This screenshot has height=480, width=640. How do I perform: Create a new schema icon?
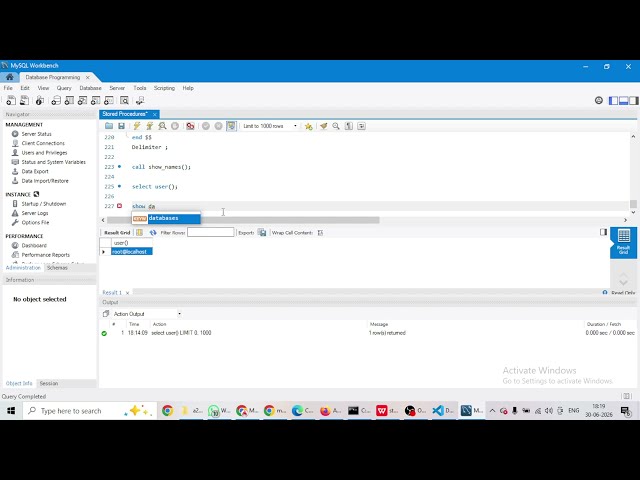[x=56, y=100]
